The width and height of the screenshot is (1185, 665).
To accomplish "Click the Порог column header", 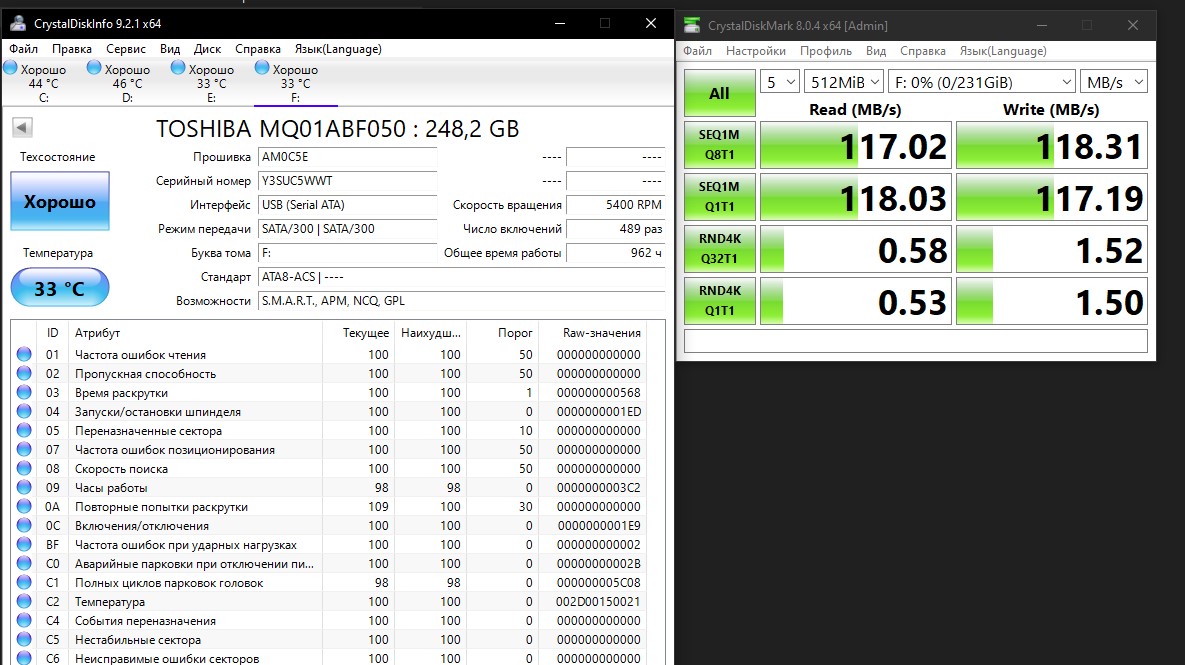I will tap(515, 332).
